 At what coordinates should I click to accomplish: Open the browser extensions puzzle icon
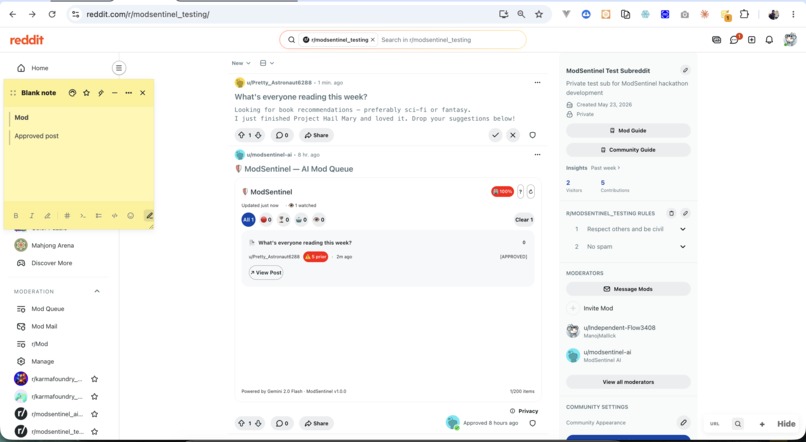click(x=744, y=14)
